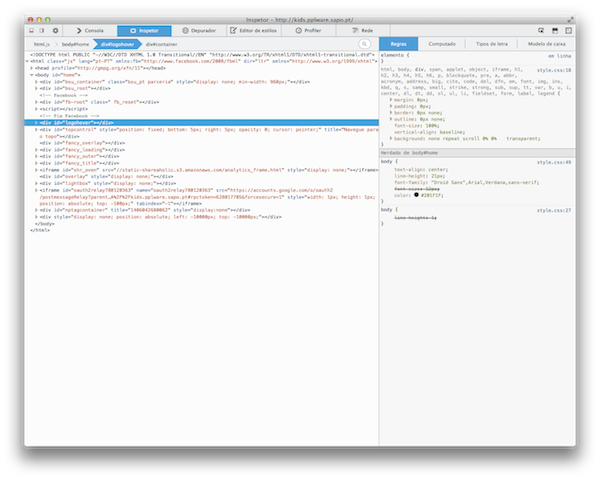Select div#logohover breadcrumb
This screenshot has width=600, height=480.
pos(117,44)
